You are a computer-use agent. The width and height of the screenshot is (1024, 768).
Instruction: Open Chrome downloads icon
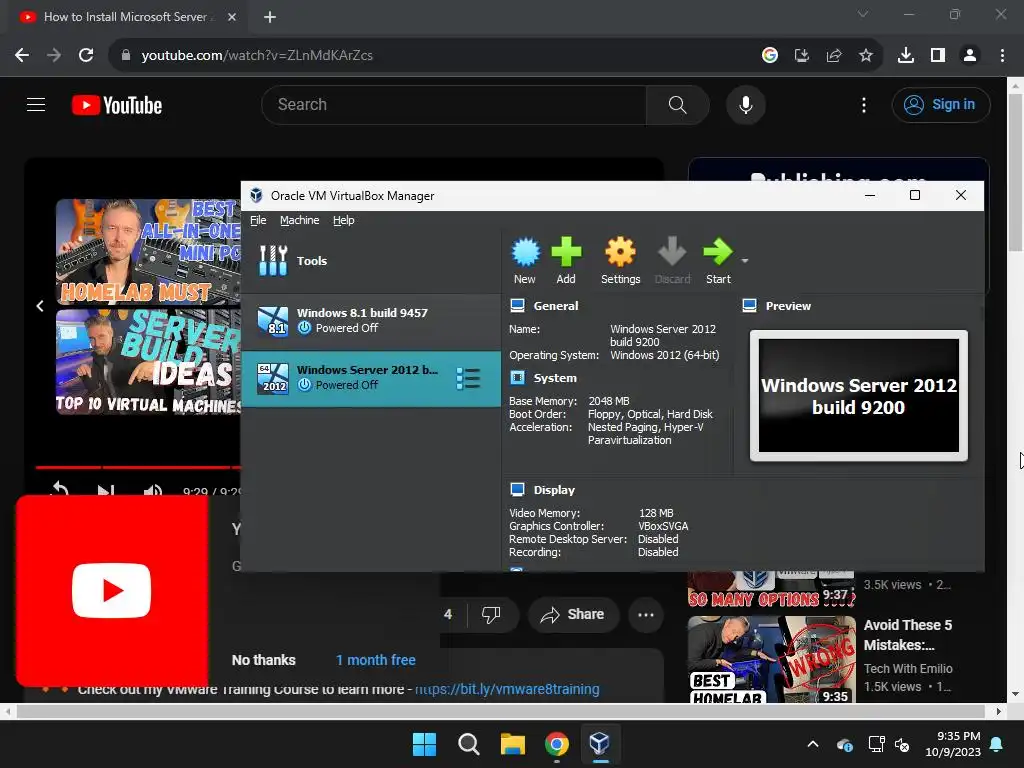coord(906,56)
